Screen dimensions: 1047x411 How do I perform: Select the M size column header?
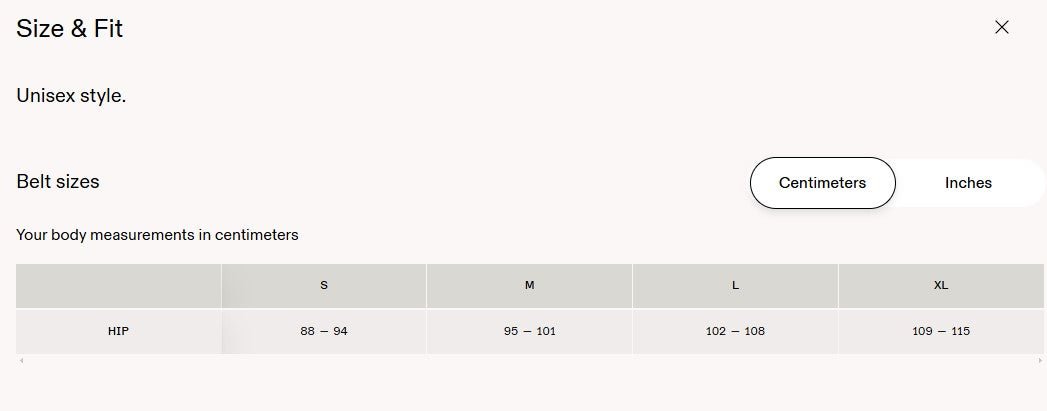[x=530, y=286]
